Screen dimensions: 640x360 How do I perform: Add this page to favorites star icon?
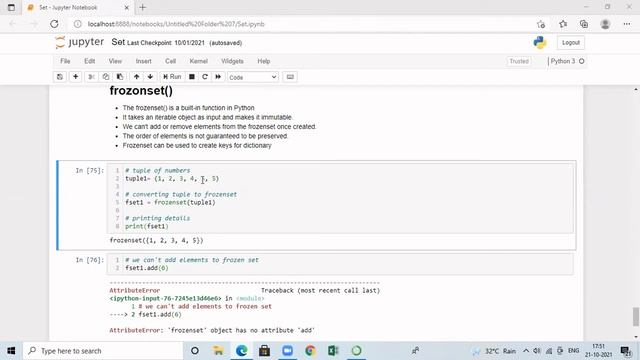tap(541, 24)
